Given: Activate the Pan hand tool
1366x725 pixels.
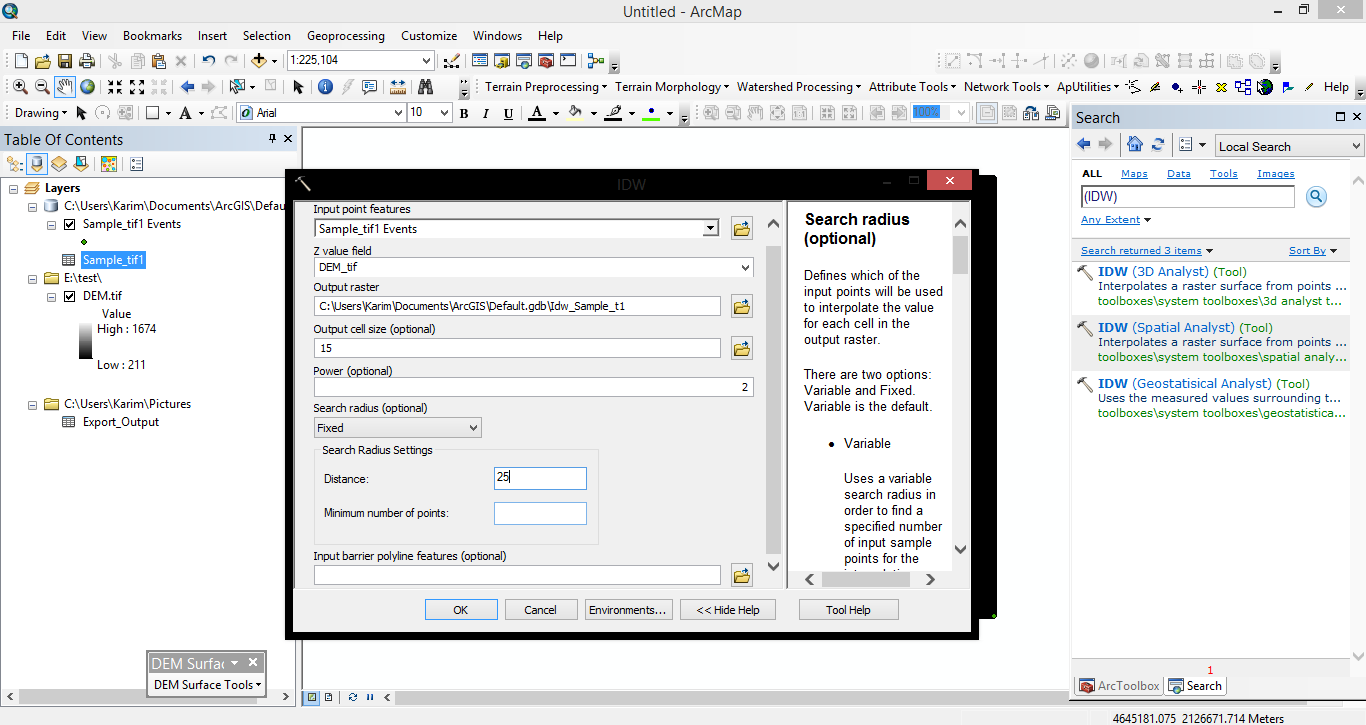Looking at the screenshot, I should pyautogui.click(x=65, y=87).
